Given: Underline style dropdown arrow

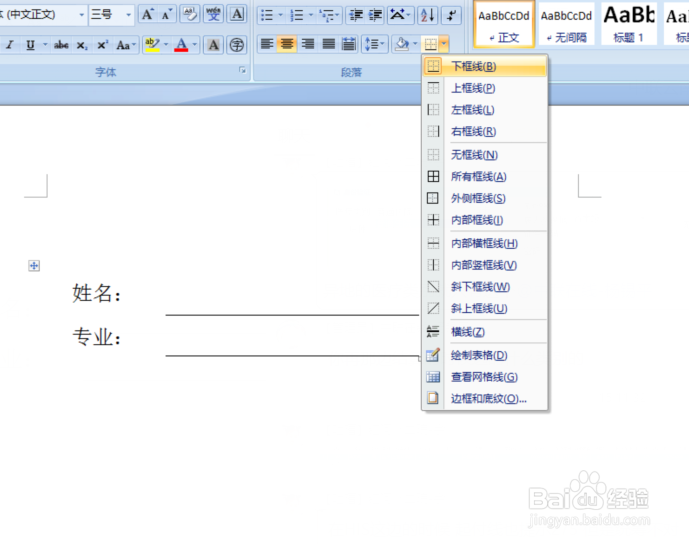Looking at the screenshot, I should coord(45,45).
